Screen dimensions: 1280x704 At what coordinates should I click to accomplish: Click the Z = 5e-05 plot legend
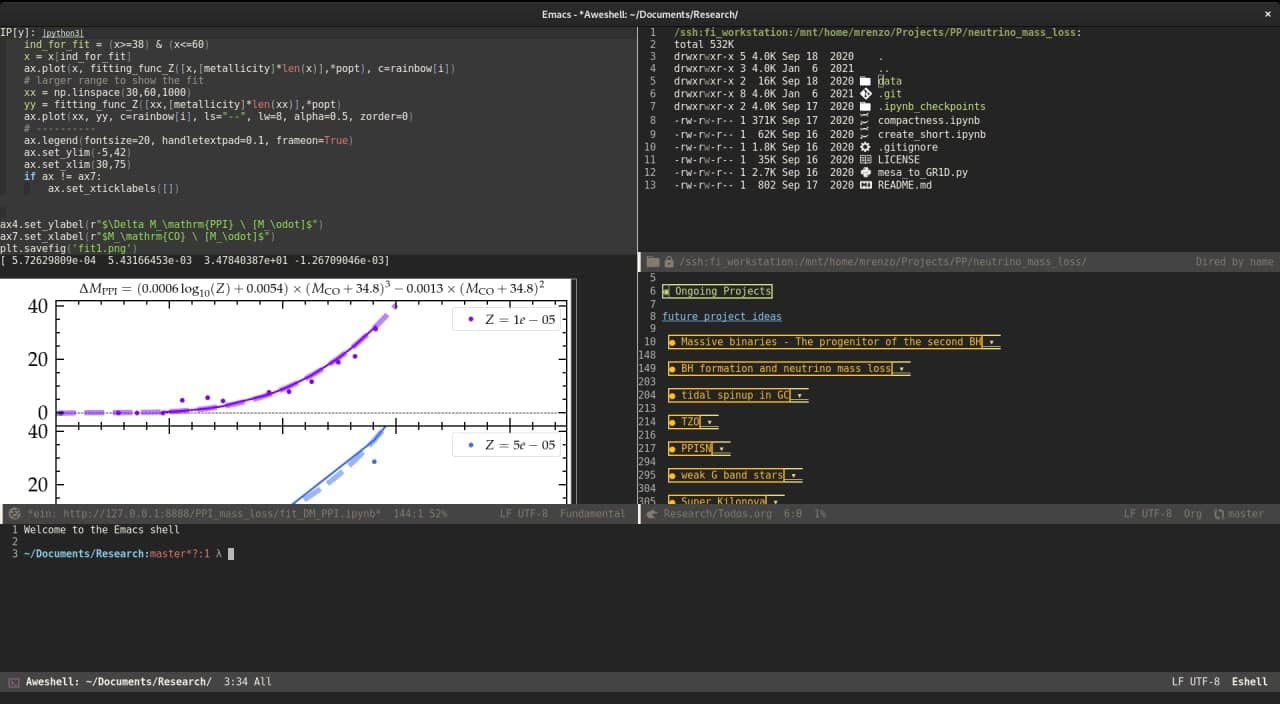click(x=508, y=445)
